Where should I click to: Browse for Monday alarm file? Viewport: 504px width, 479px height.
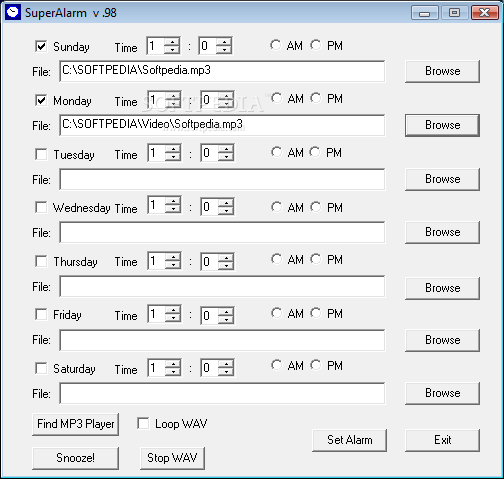[442, 125]
